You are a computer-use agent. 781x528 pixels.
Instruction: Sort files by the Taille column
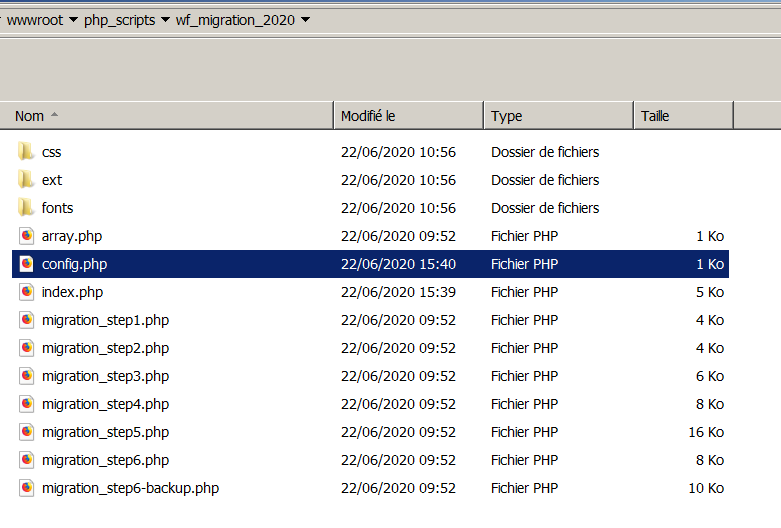coord(655,116)
